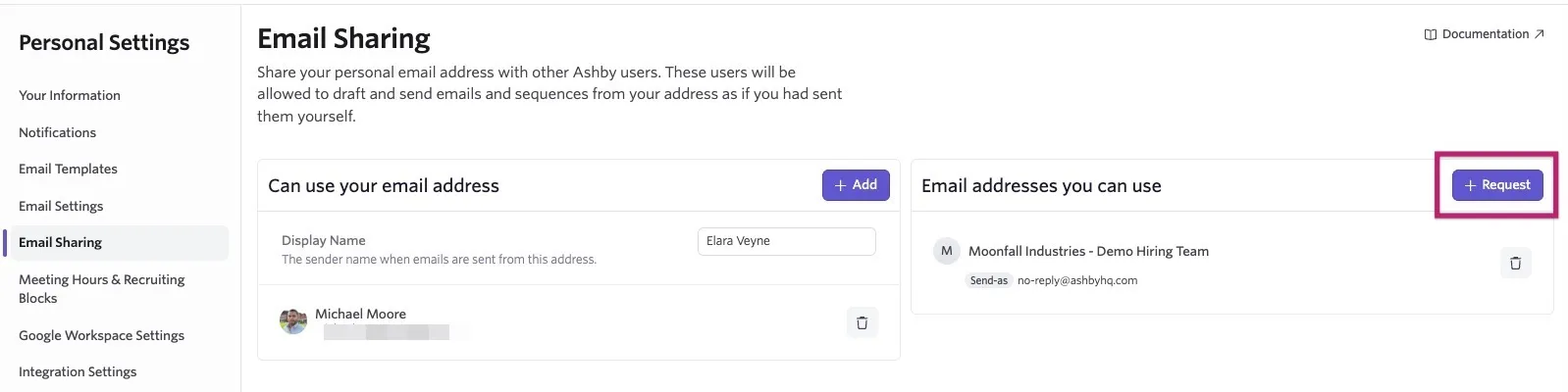This screenshot has width=1568, height=392.
Task: Delete Michael Moore's email access
Action: [862, 322]
